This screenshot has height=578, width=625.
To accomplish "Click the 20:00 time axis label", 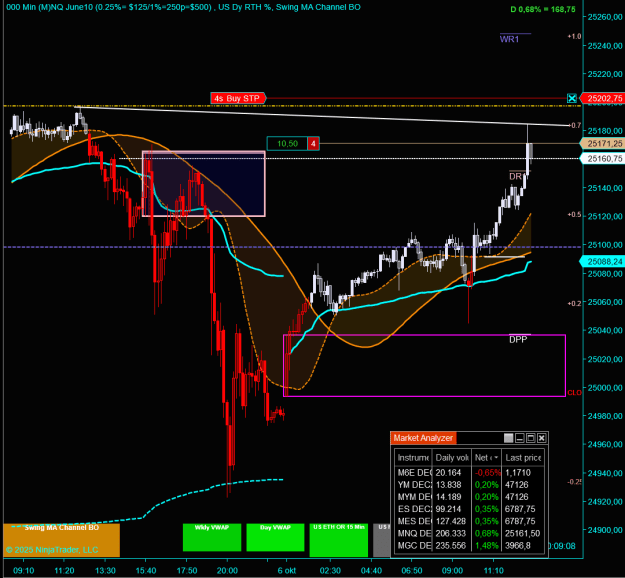I will [227, 570].
